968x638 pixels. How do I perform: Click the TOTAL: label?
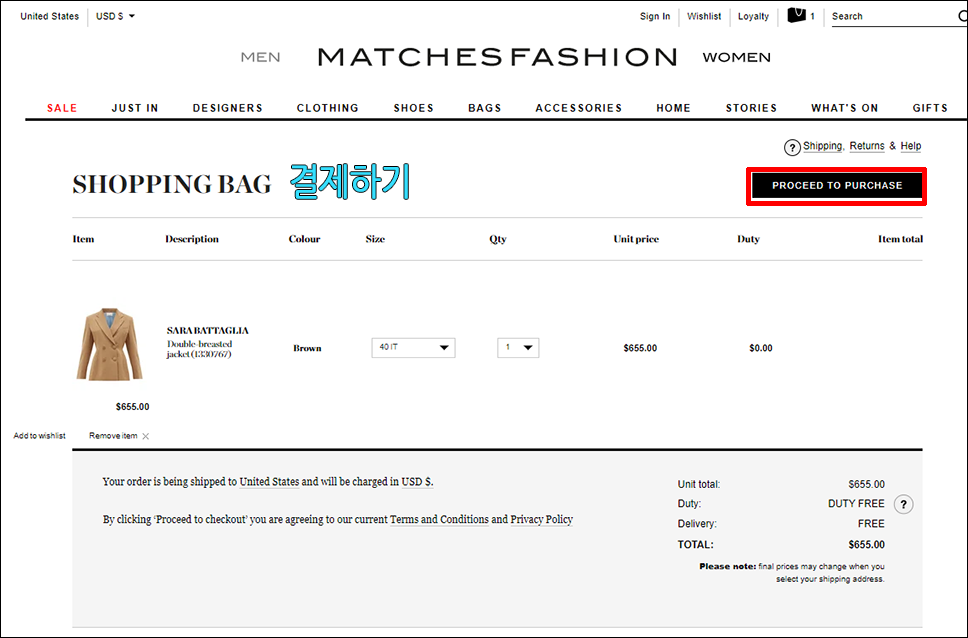(695, 545)
